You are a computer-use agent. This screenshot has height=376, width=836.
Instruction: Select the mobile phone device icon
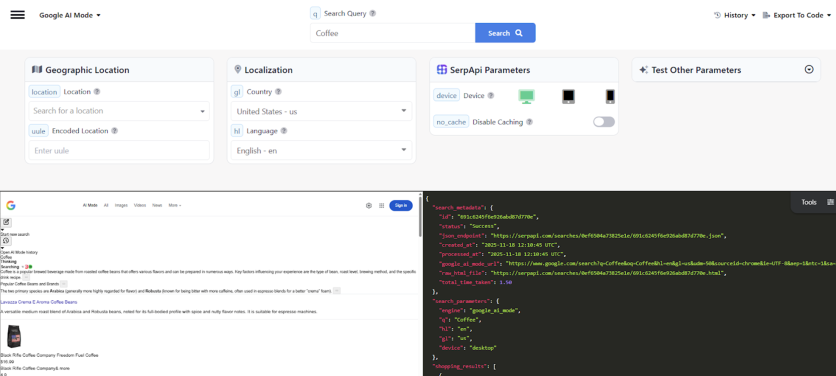point(610,97)
